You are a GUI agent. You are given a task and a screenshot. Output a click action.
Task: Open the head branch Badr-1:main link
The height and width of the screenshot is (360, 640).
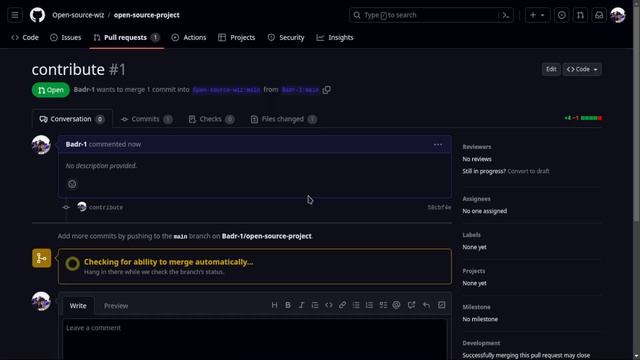pos(300,90)
